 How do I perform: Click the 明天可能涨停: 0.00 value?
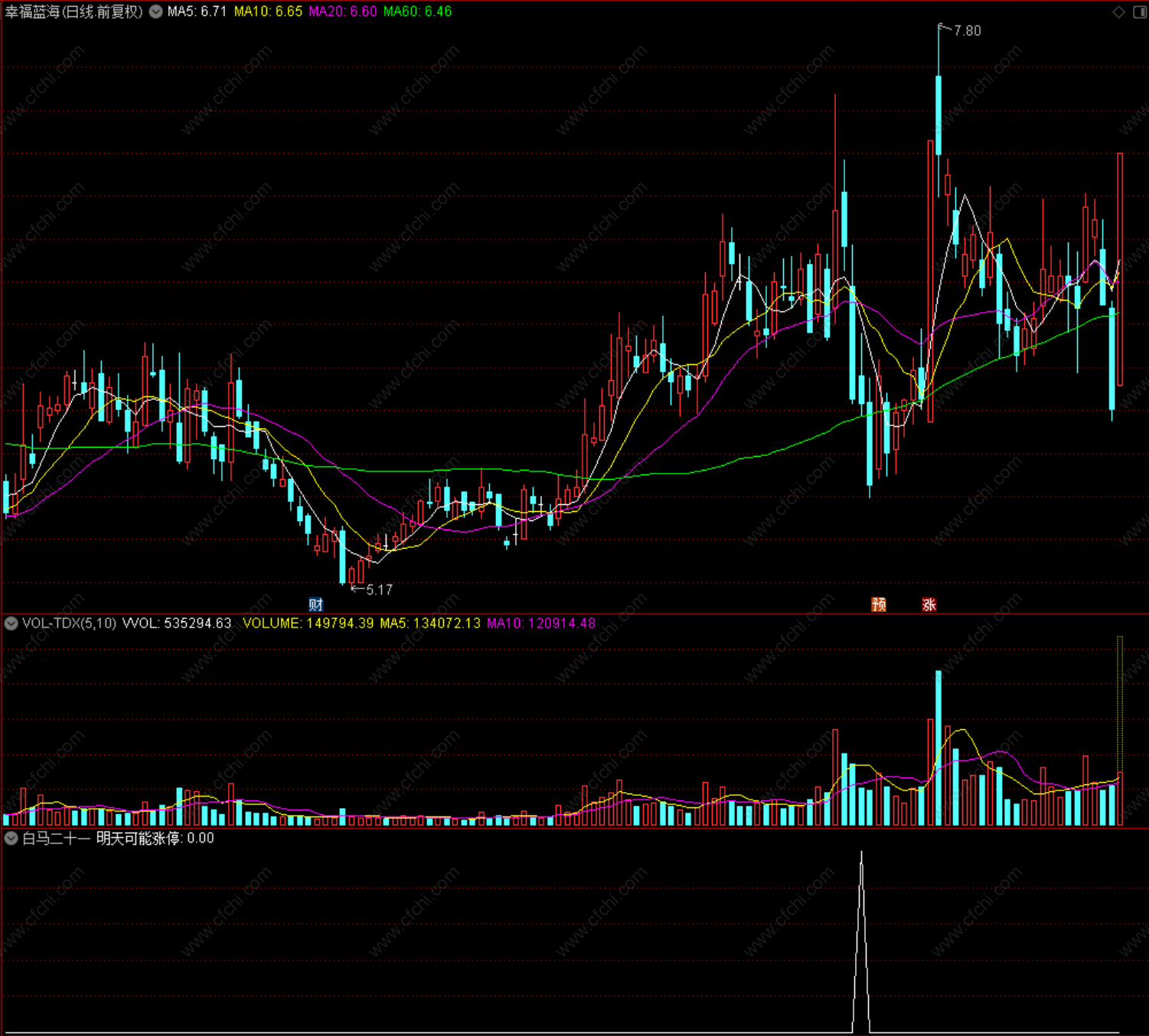point(155,839)
